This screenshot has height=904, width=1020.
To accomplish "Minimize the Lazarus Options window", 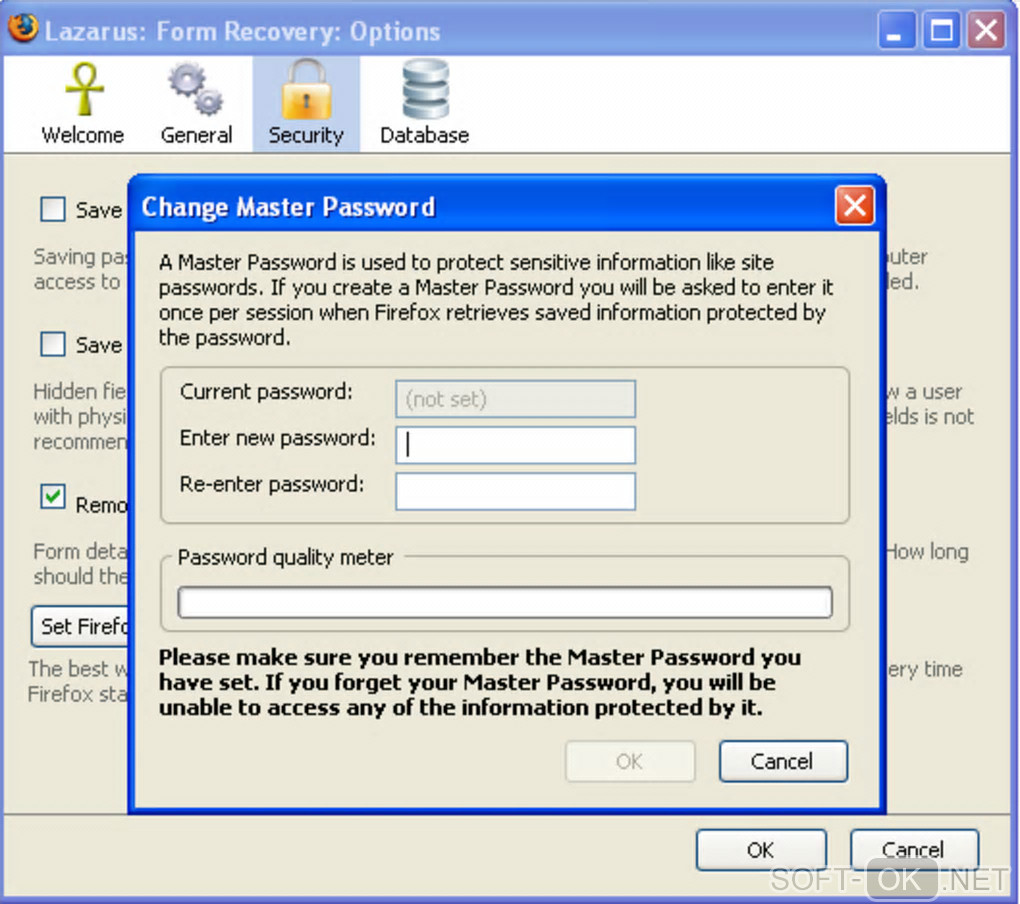I will [896, 30].
